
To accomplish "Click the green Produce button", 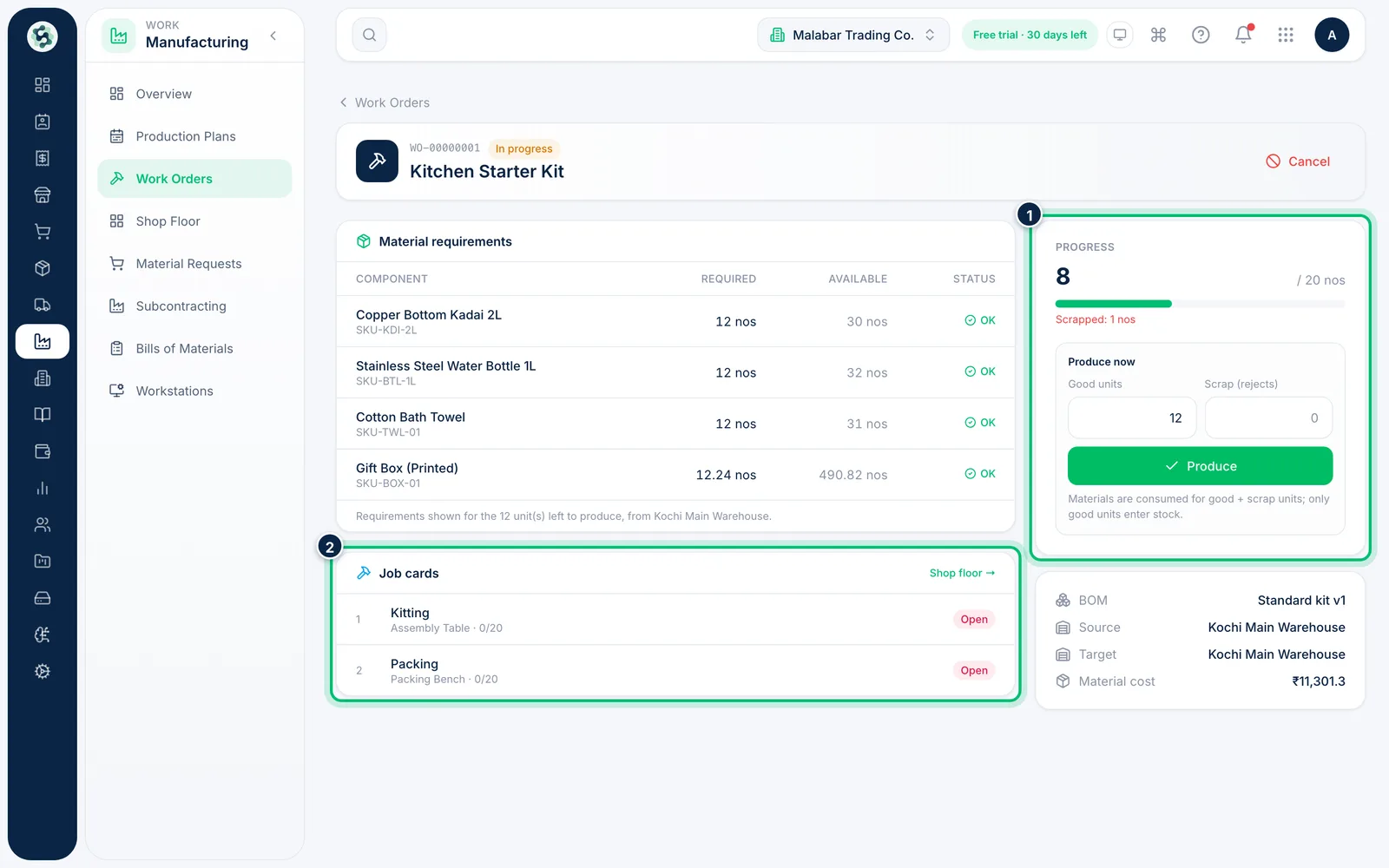I will 1200,466.
